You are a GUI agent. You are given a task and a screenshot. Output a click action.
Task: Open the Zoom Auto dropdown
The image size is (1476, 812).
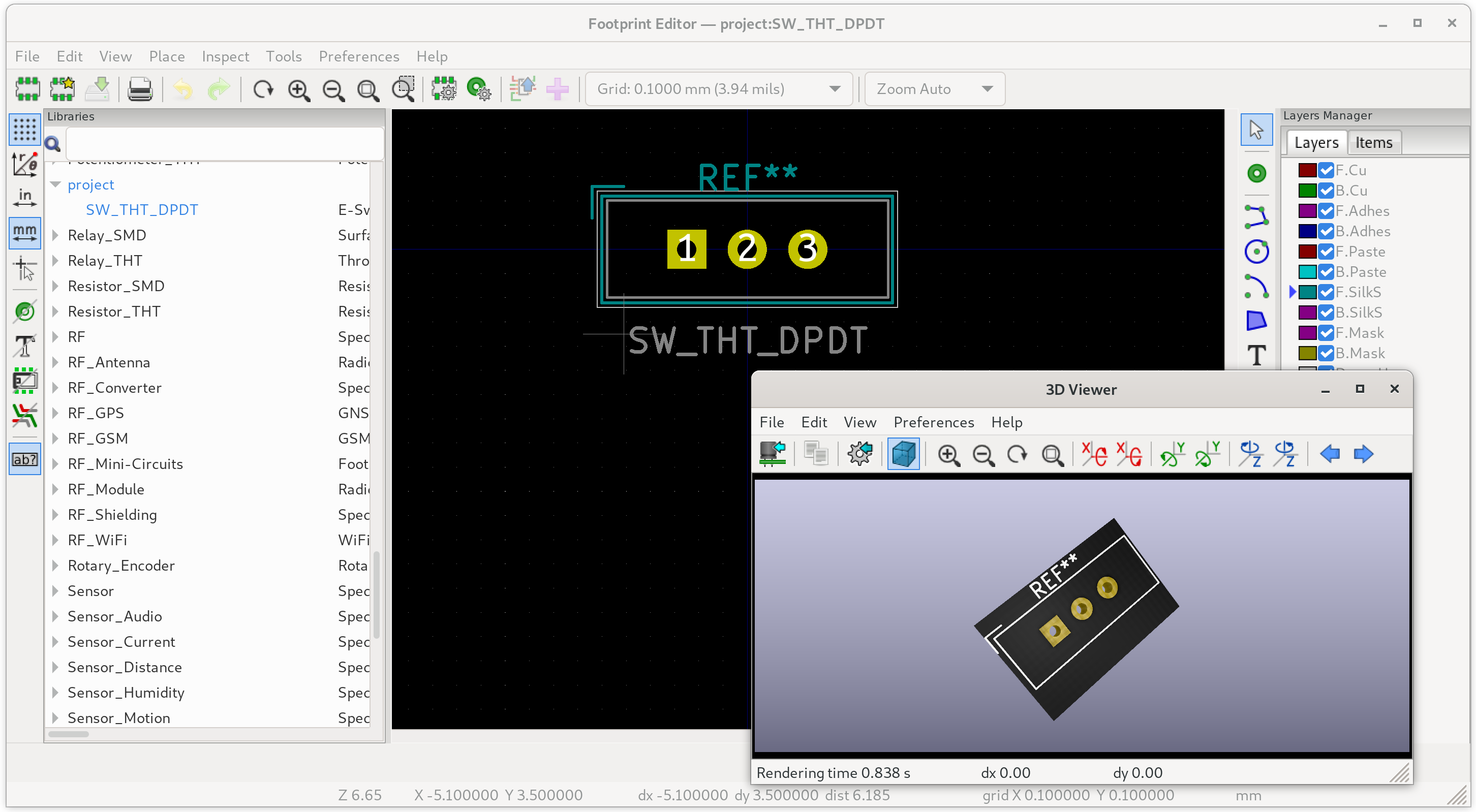tap(934, 89)
